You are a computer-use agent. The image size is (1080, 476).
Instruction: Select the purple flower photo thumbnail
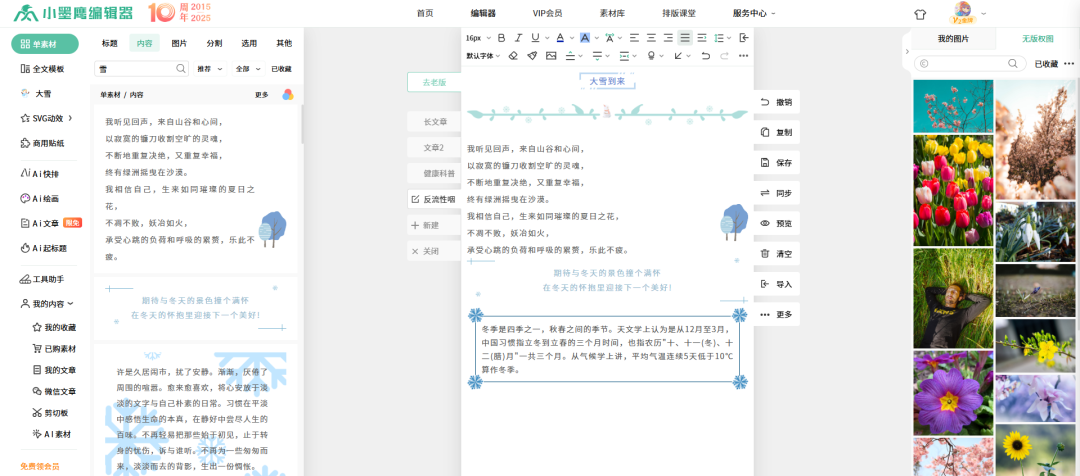click(953, 393)
